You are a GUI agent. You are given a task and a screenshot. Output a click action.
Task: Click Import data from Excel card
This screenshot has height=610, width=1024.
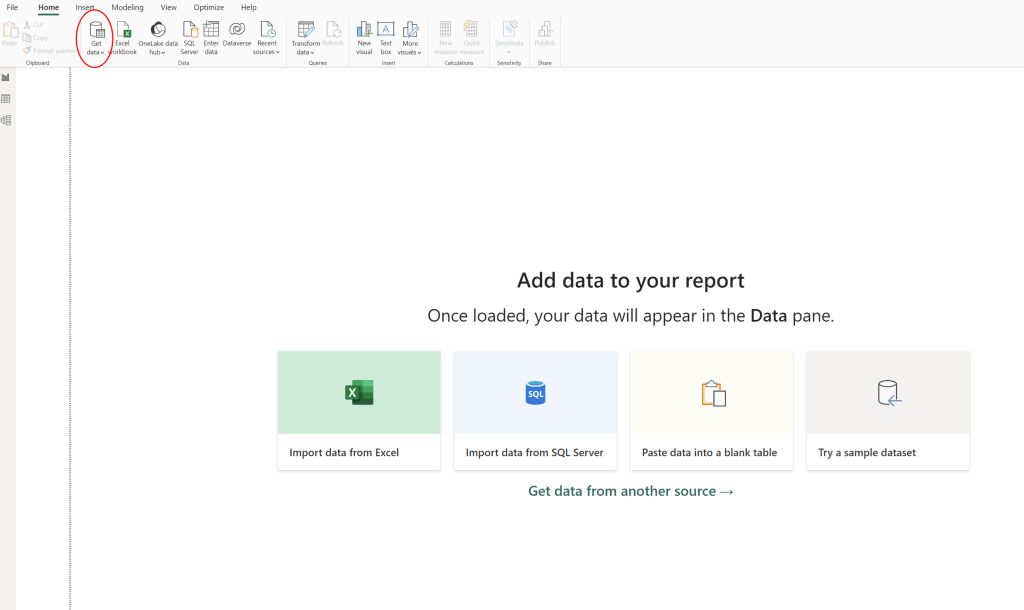359,410
